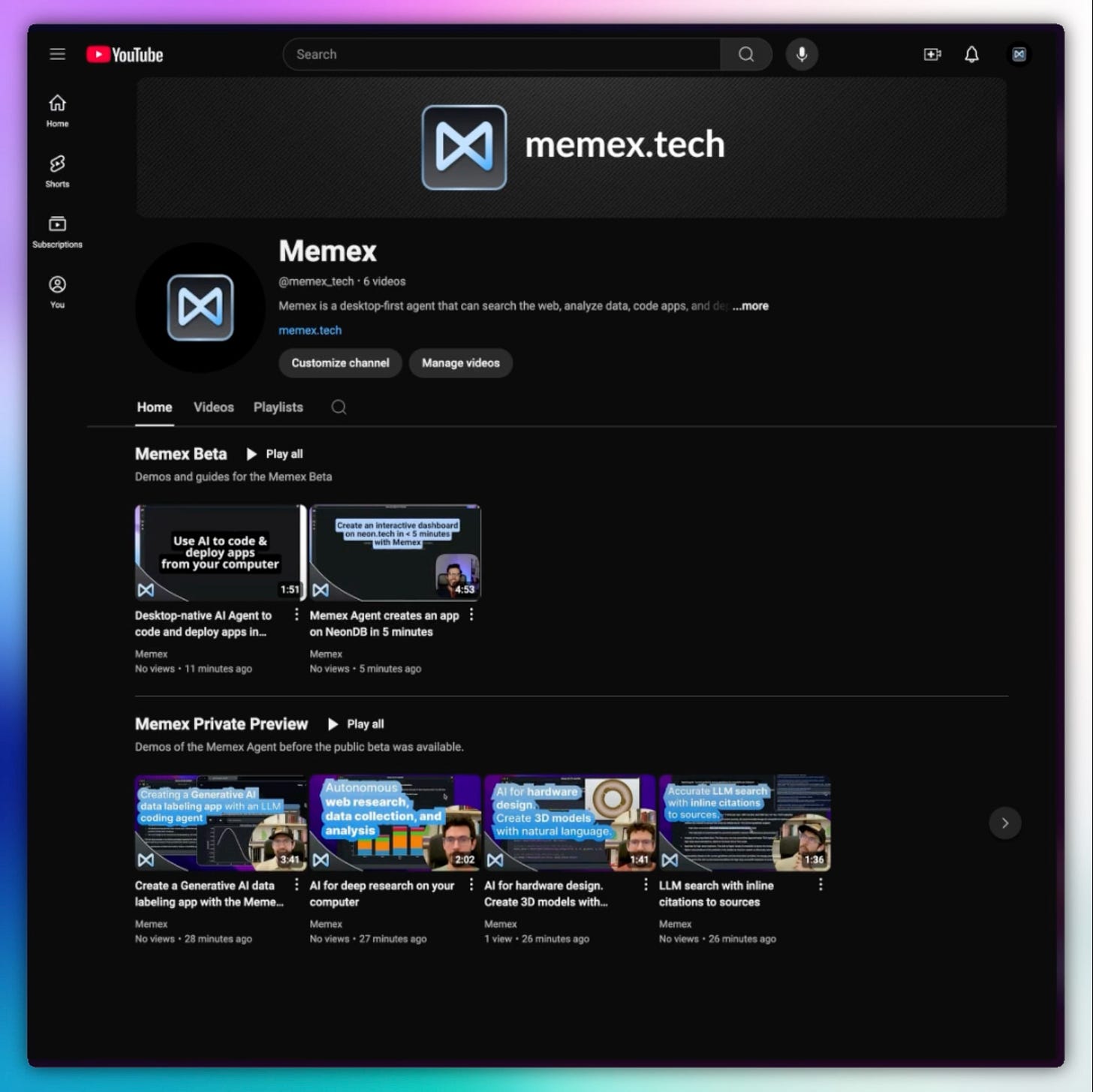Open options for AI for deep research video
Viewport: 1093px width, 1092px height.
pyautogui.click(x=471, y=885)
